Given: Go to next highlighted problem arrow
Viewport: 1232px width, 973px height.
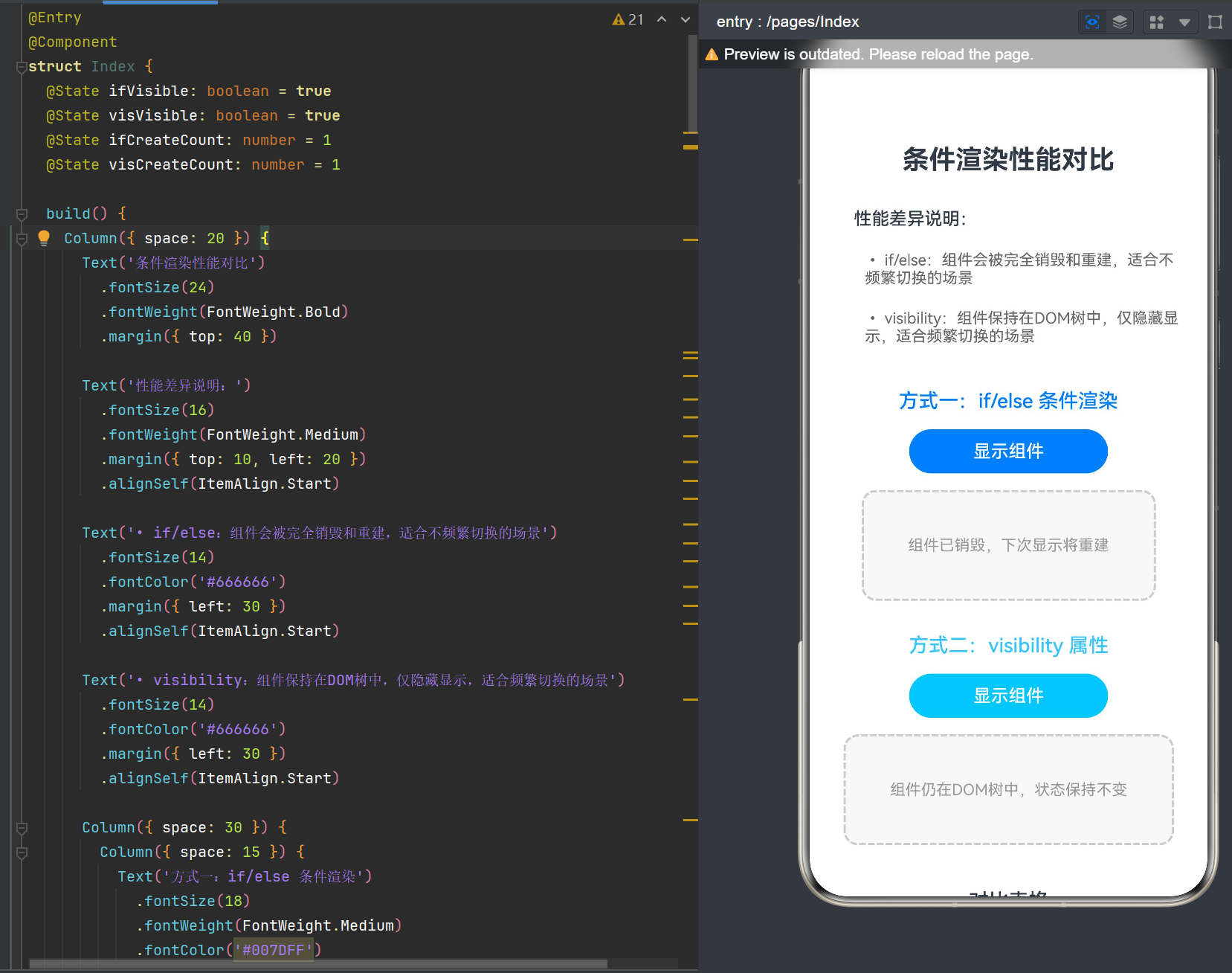Looking at the screenshot, I should (x=686, y=19).
